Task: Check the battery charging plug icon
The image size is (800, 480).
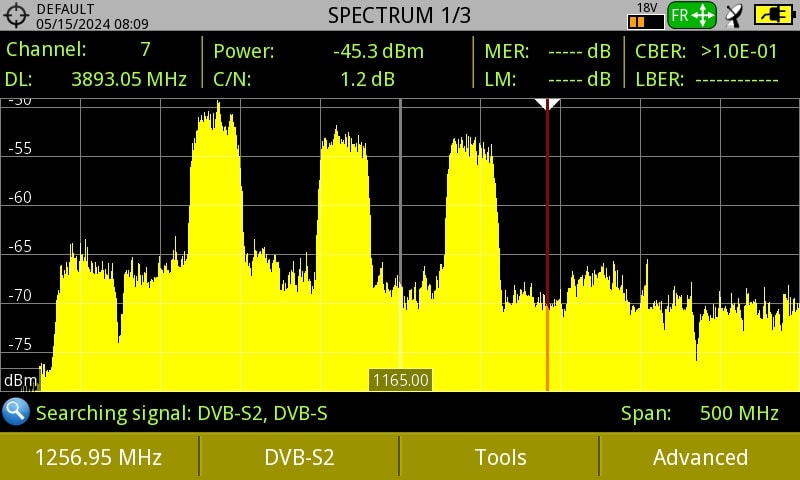Action: pos(775,15)
